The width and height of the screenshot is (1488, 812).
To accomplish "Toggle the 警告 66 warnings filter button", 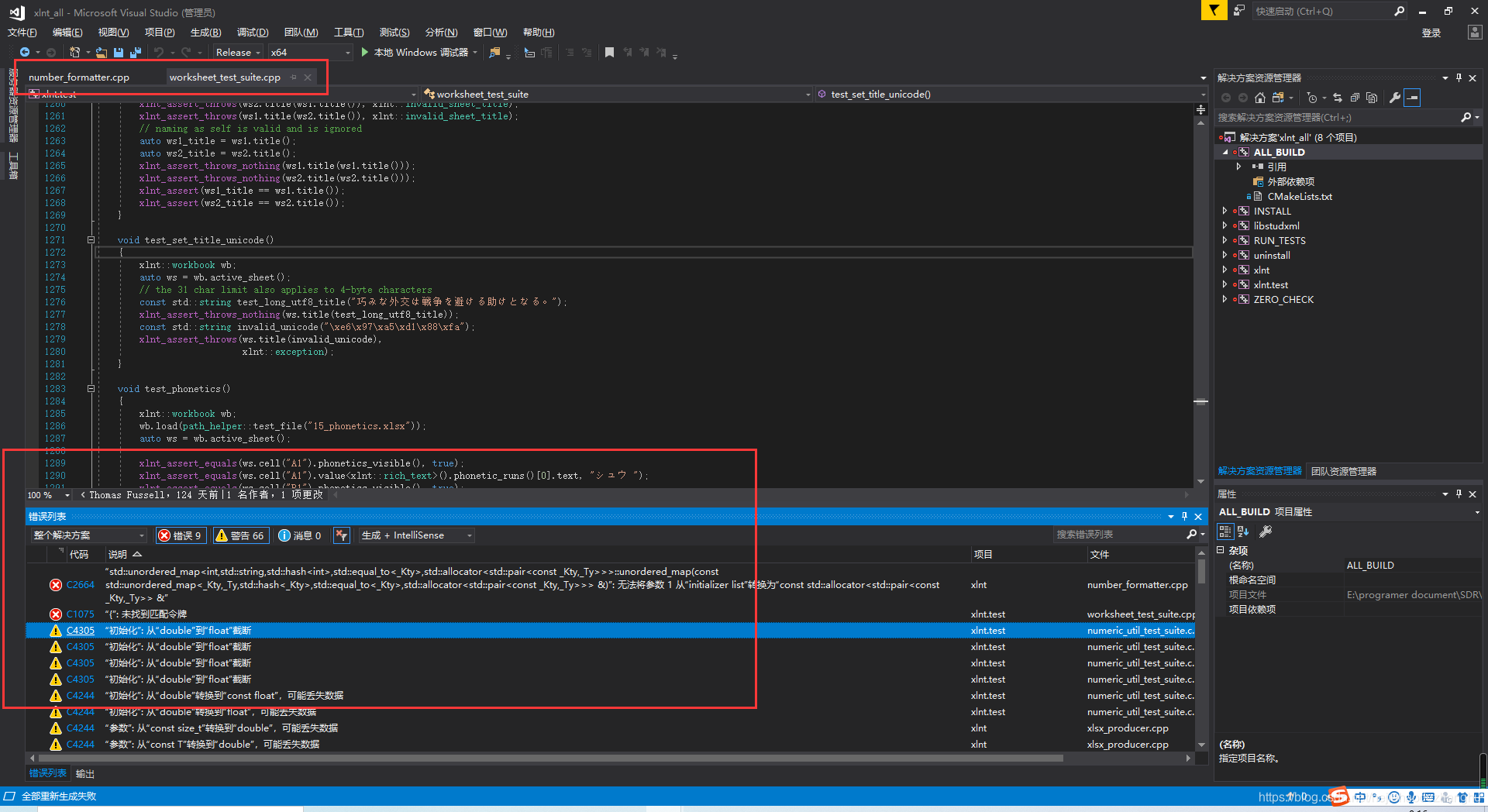I will pos(240,535).
